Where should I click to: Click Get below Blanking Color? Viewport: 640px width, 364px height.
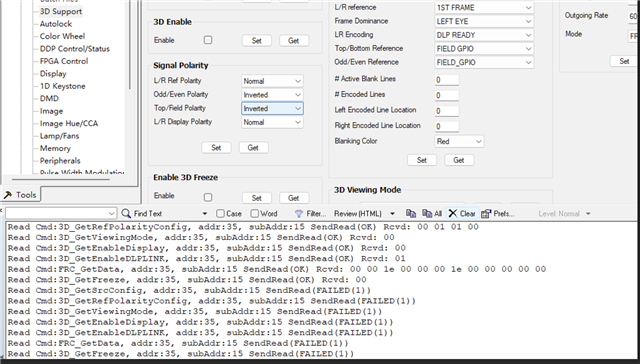[x=459, y=160]
